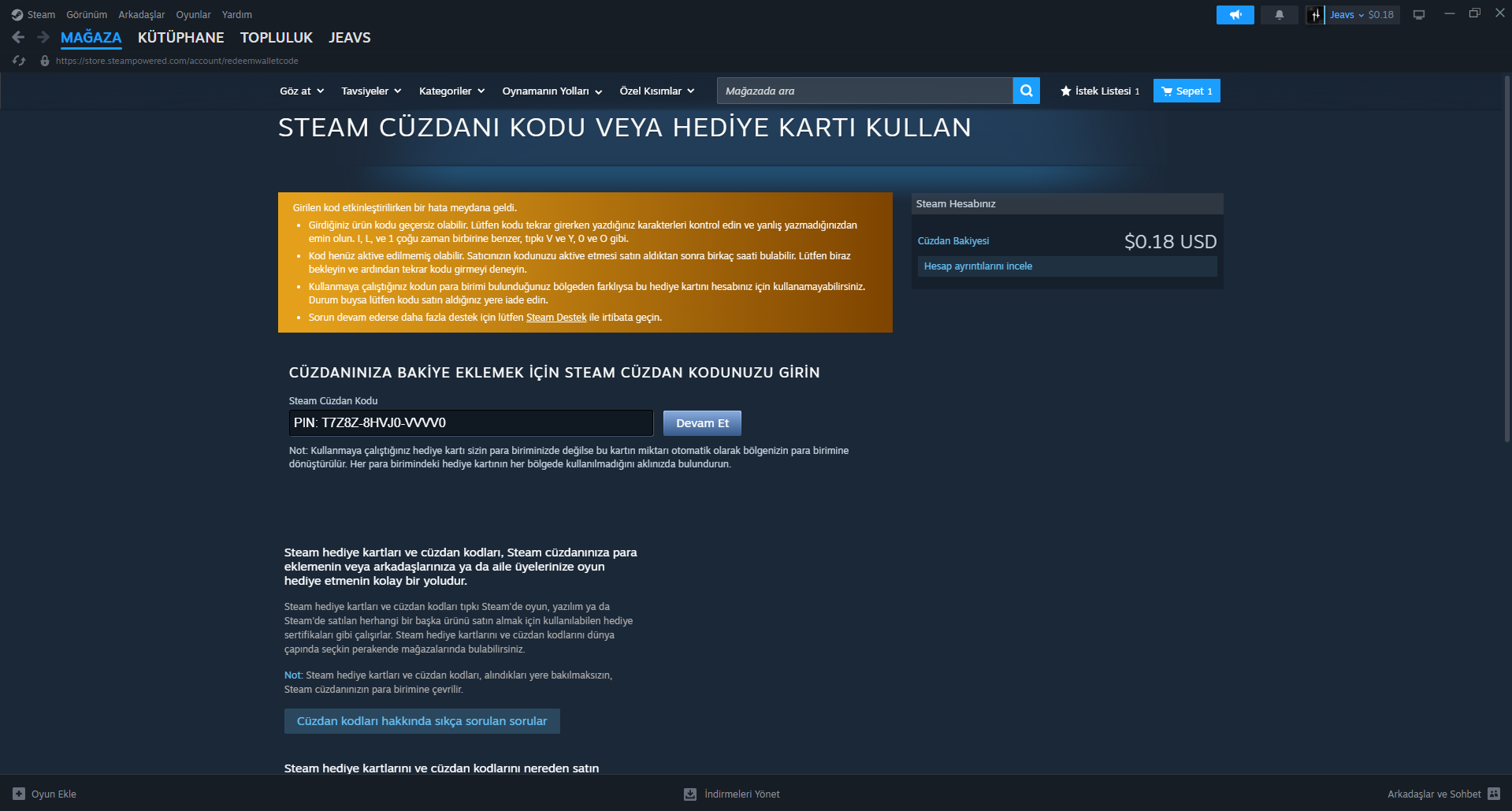The width and height of the screenshot is (1512, 811).
Task: Click the Jeavs profile avatar
Action: [1315, 15]
